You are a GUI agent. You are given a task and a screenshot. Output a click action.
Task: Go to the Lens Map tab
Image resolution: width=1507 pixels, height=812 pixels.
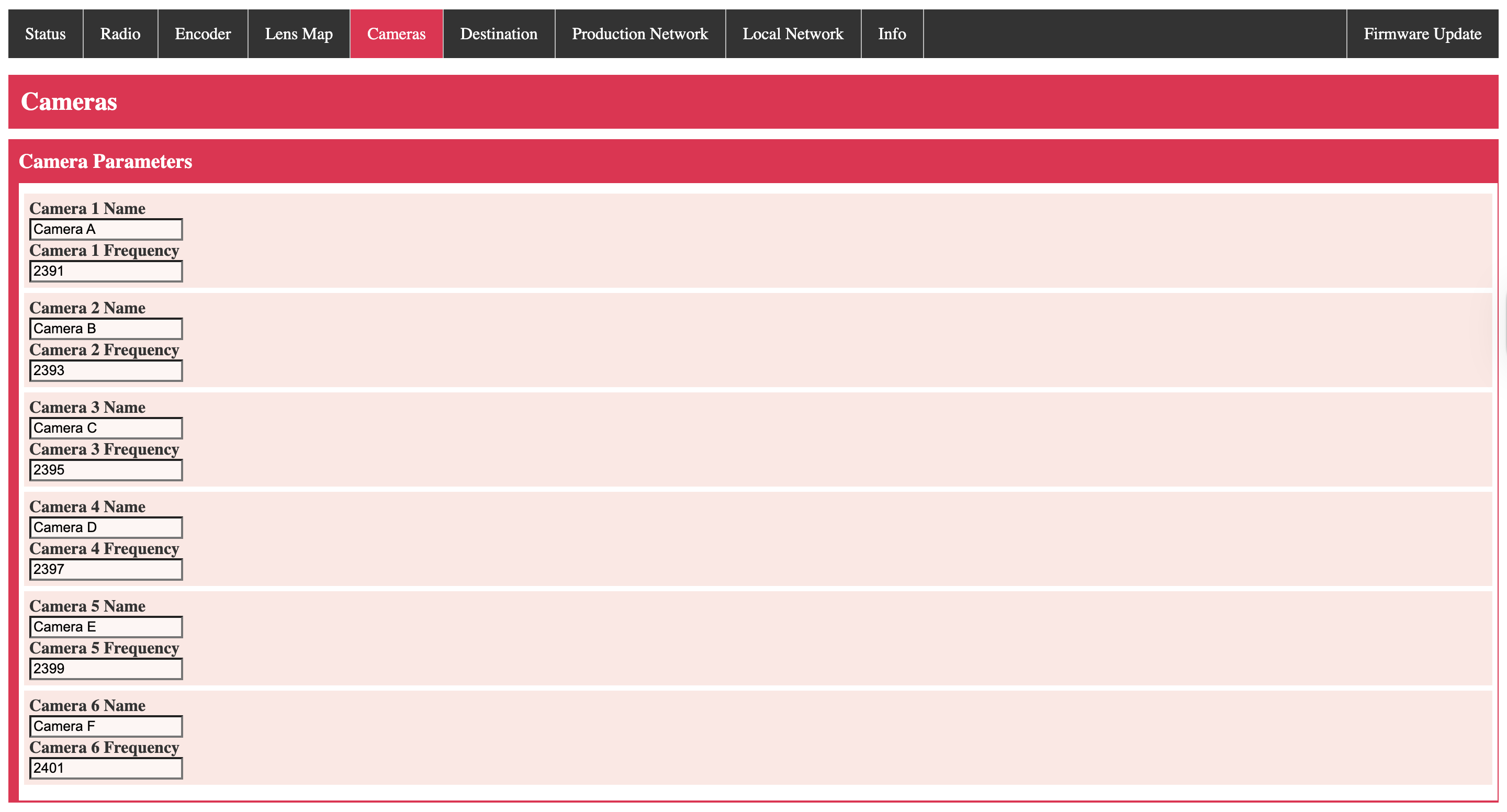298,34
